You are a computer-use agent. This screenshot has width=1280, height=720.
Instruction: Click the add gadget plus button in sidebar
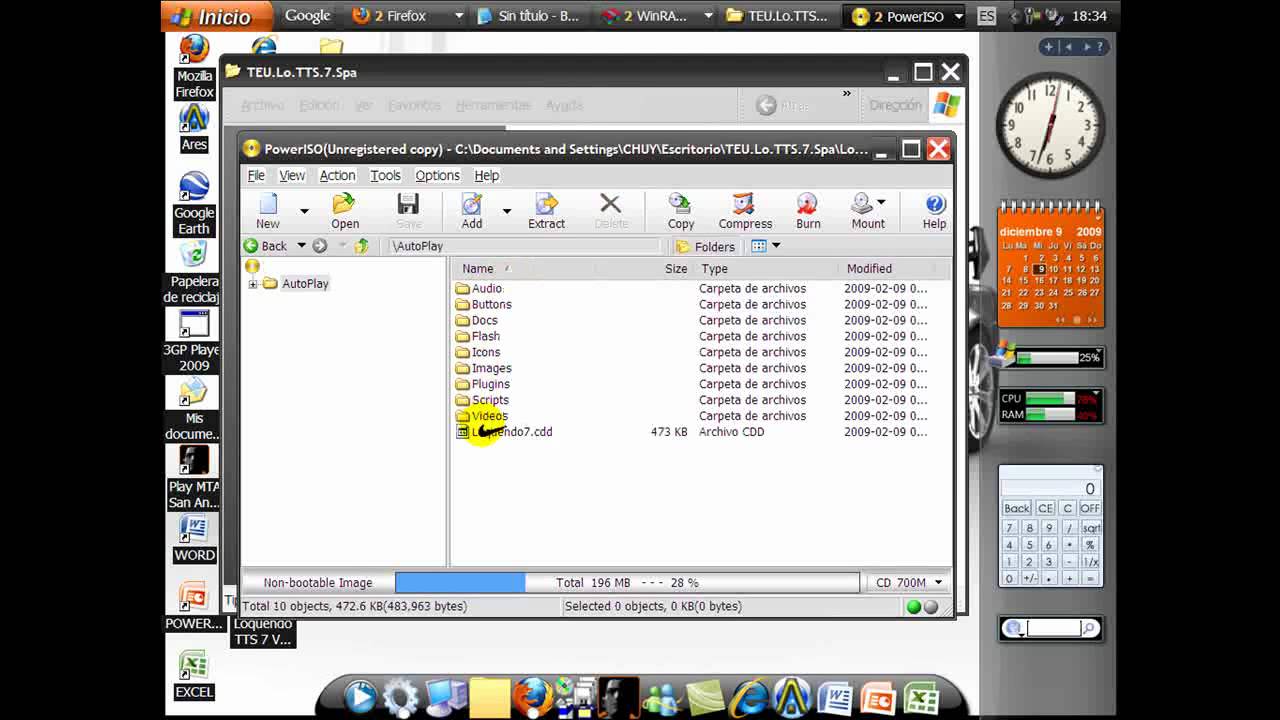(x=1049, y=46)
